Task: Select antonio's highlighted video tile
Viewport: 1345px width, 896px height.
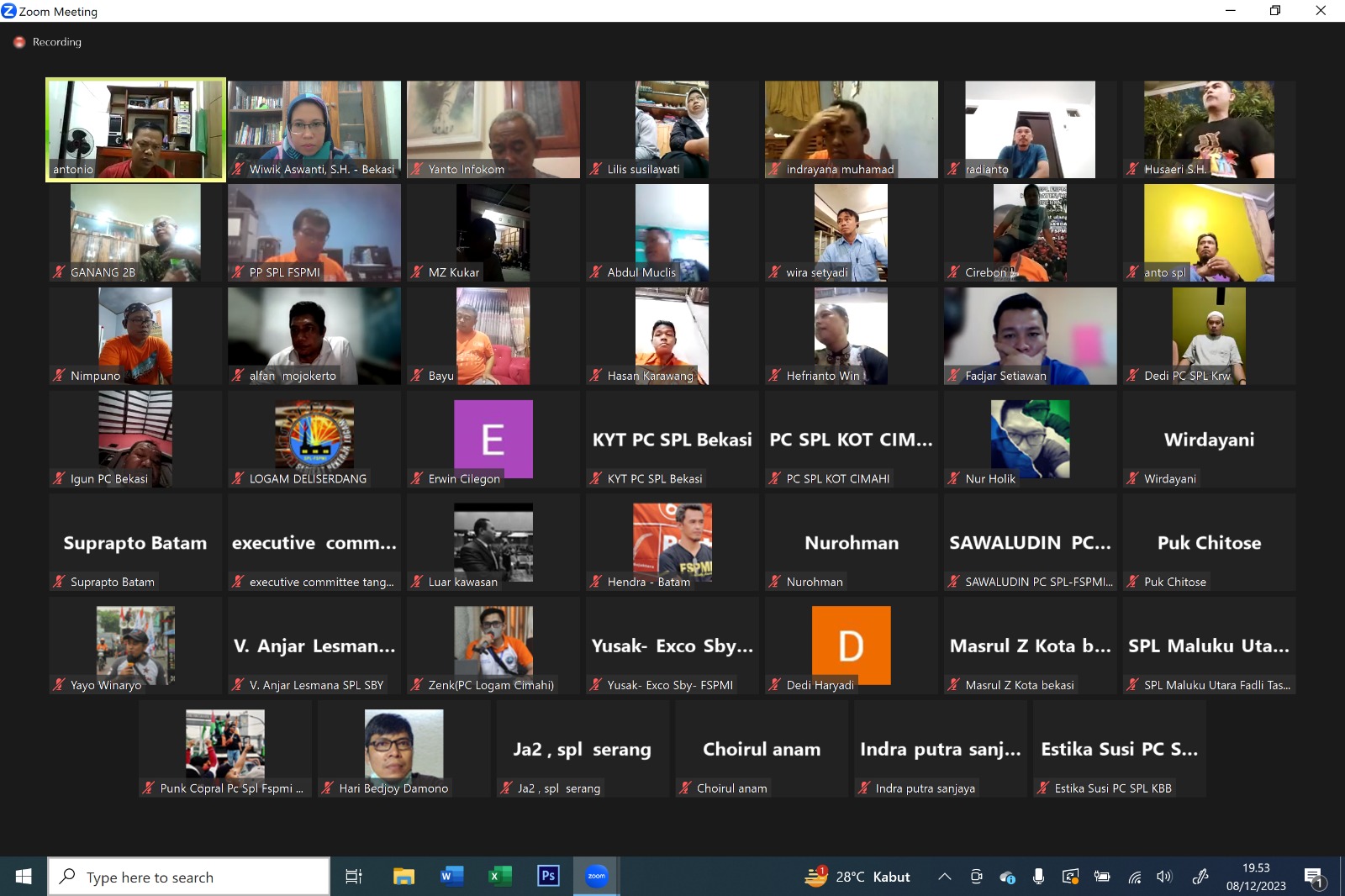Action: [135, 129]
